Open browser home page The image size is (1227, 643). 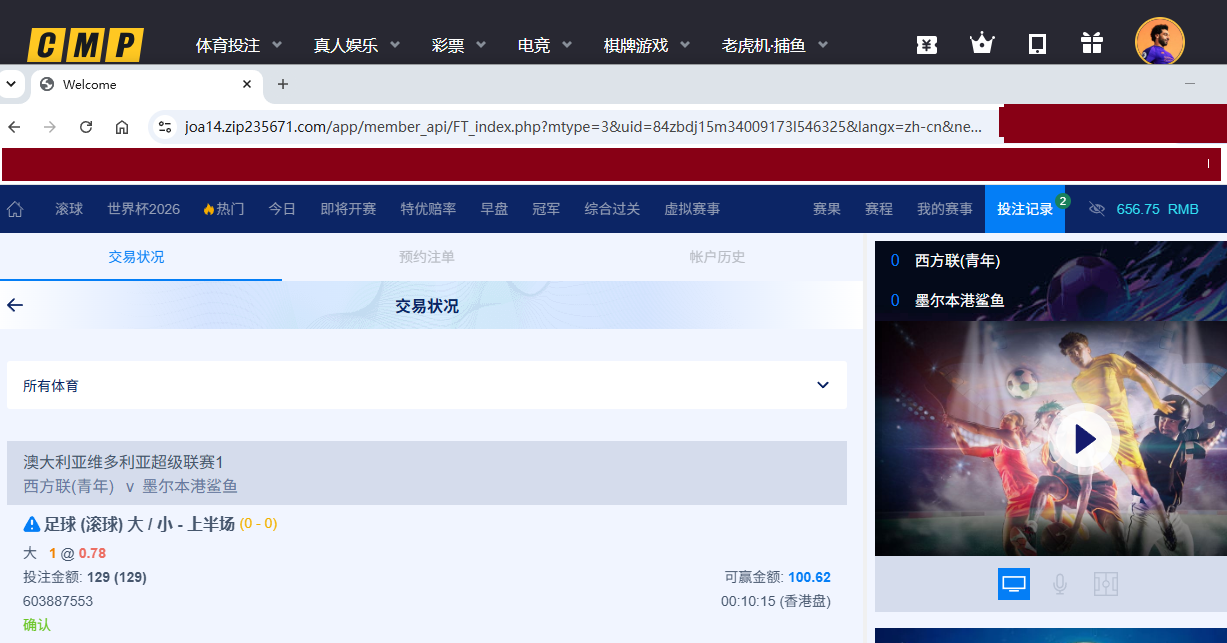click(122, 127)
